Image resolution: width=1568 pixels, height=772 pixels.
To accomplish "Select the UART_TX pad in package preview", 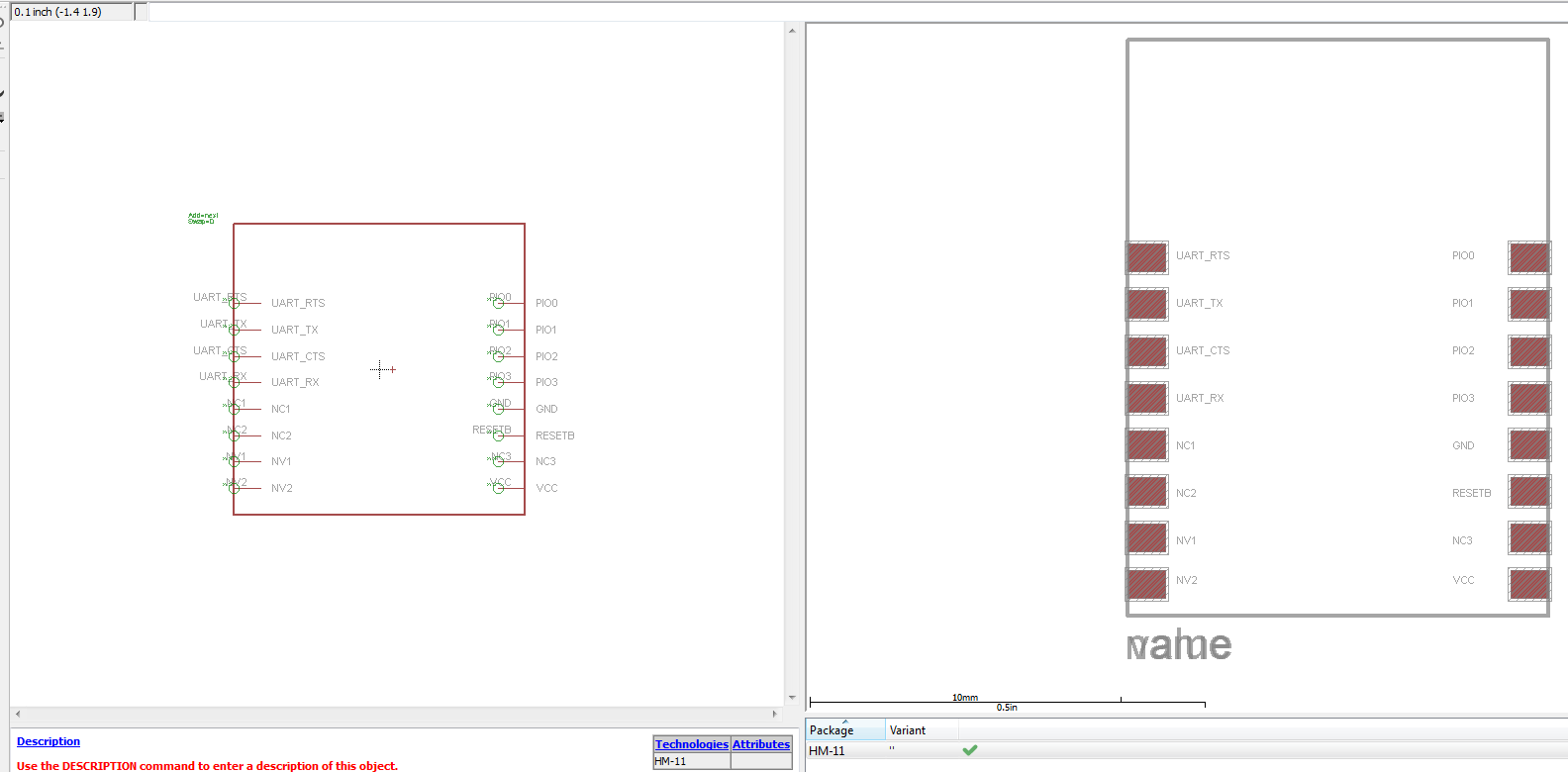I will point(1147,304).
